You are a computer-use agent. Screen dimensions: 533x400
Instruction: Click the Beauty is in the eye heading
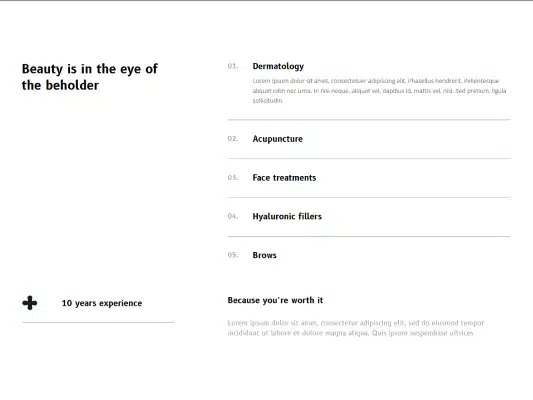[90, 77]
